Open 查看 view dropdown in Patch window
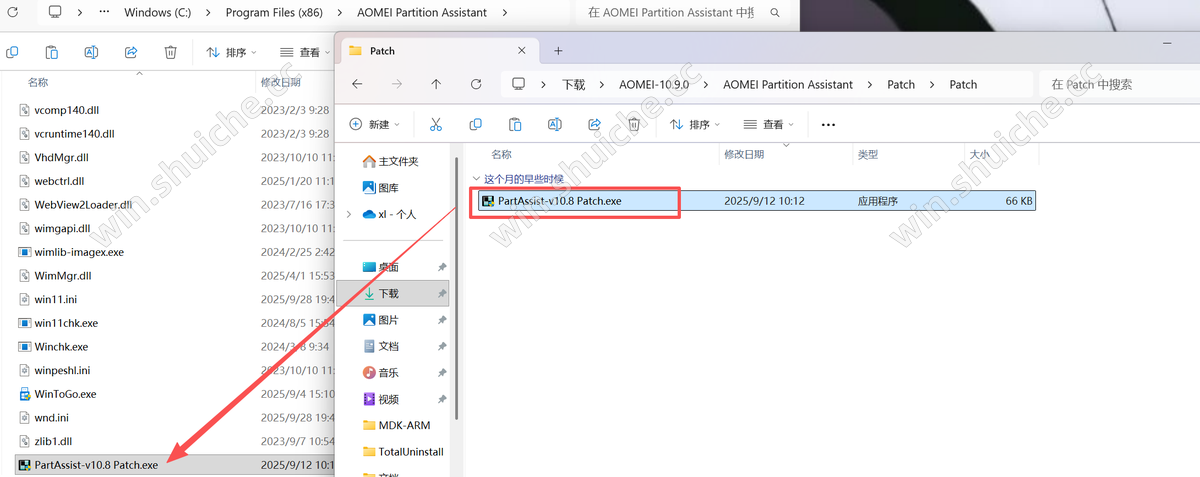 coord(771,125)
